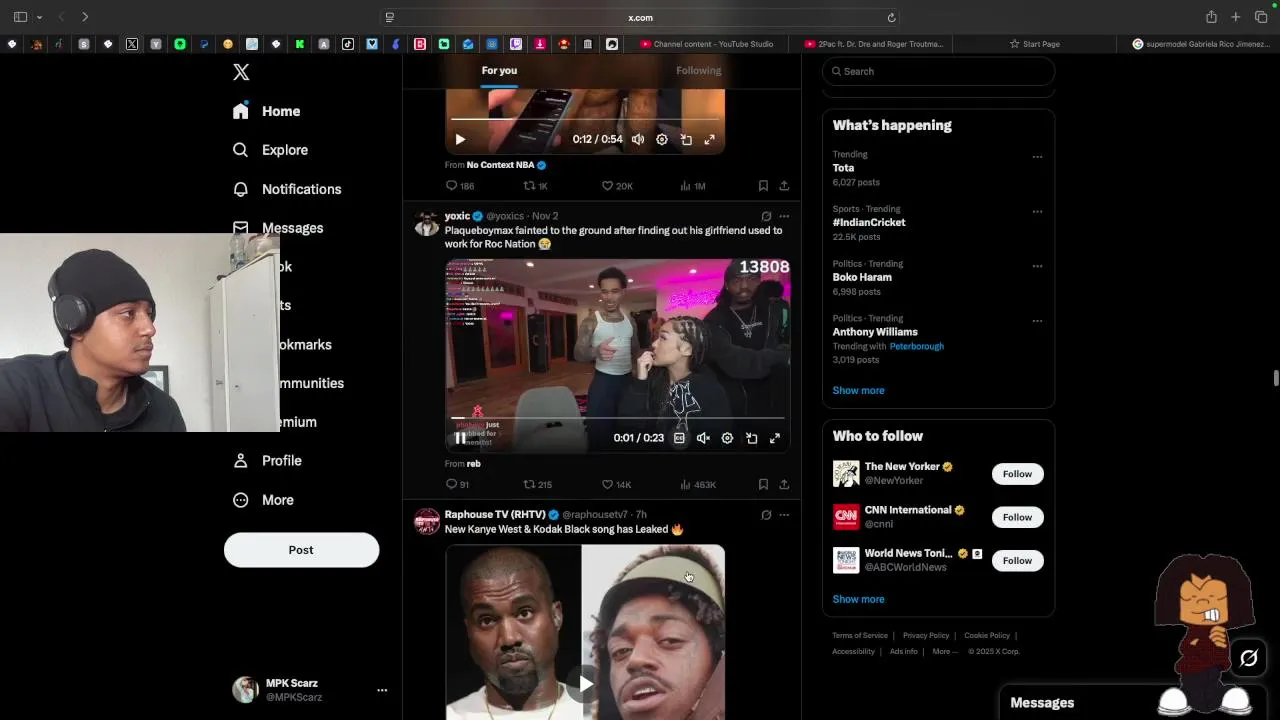Open #IndianCricket trending topic
The image size is (1280, 720).
[x=869, y=223]
